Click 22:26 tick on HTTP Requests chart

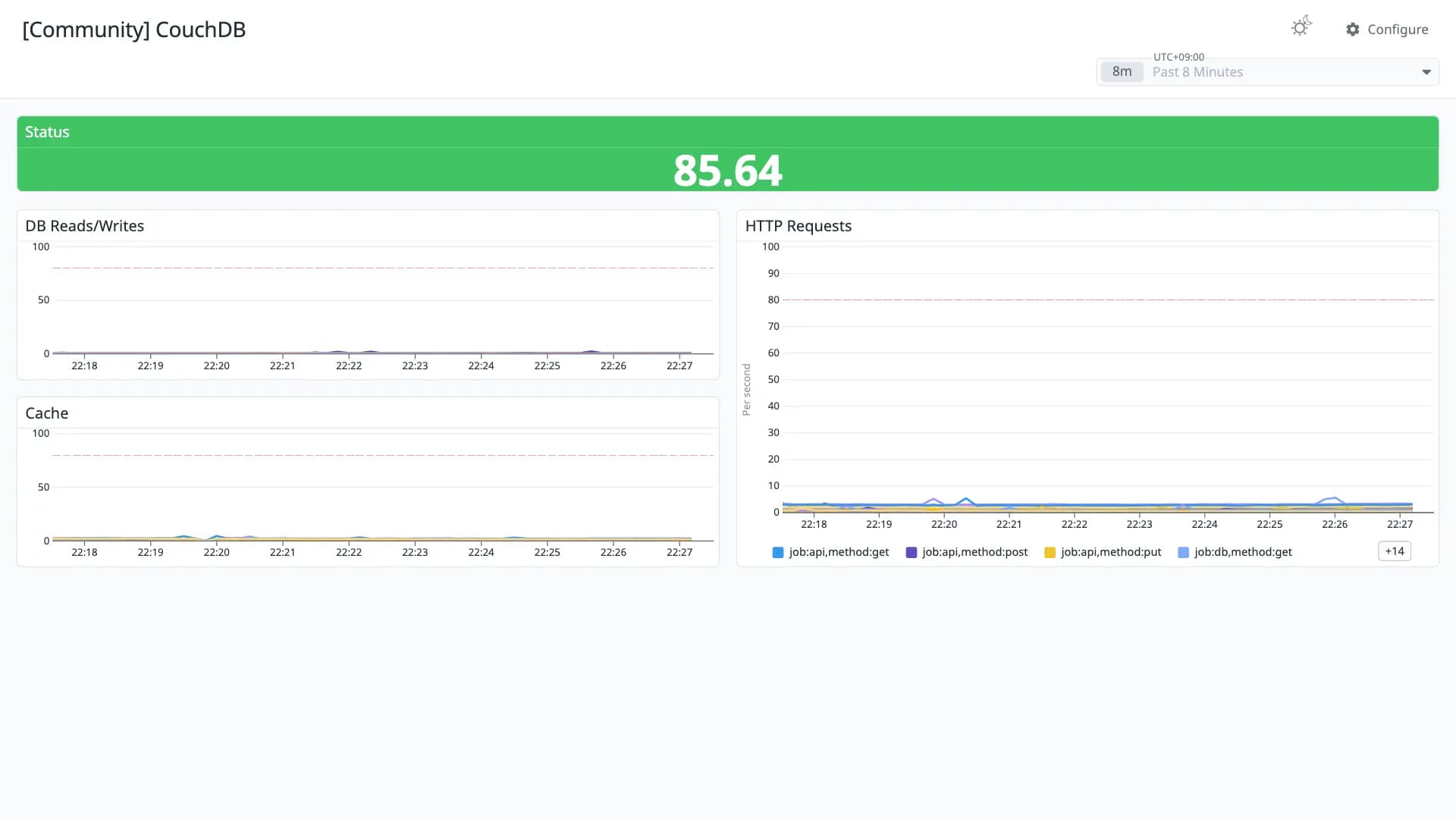tap(1335, 524)
